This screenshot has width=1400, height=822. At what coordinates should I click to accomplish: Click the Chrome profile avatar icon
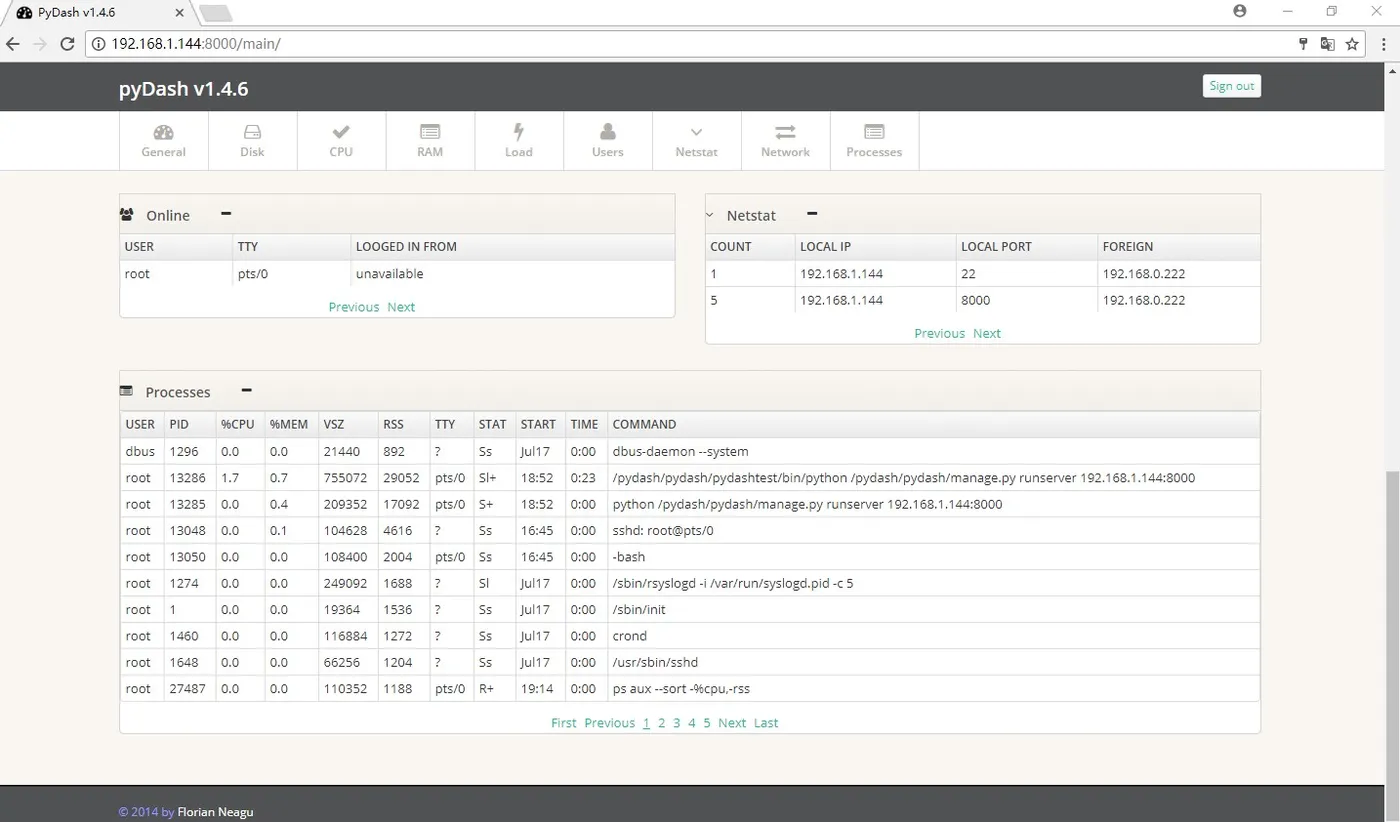tap(1240, 11)
